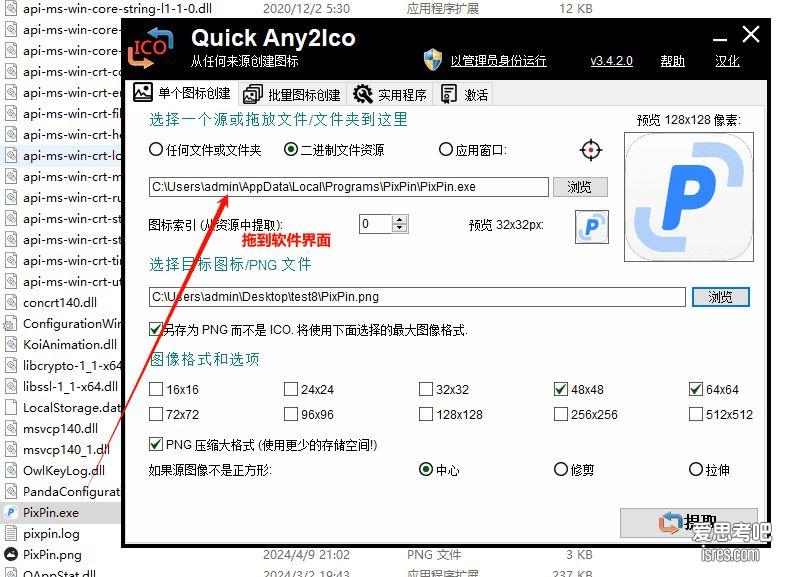Click the 提取 extract button

pos(689,523)
